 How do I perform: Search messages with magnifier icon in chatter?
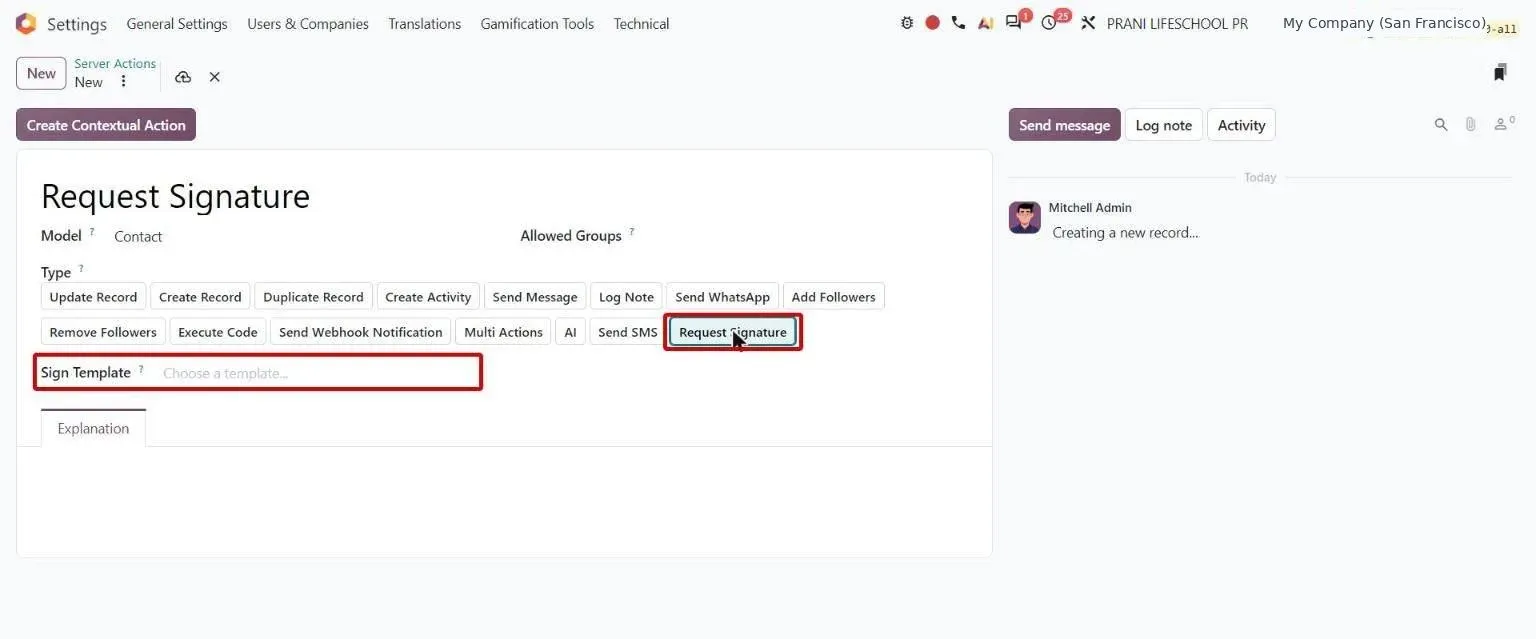click(x=1441, y=125)
